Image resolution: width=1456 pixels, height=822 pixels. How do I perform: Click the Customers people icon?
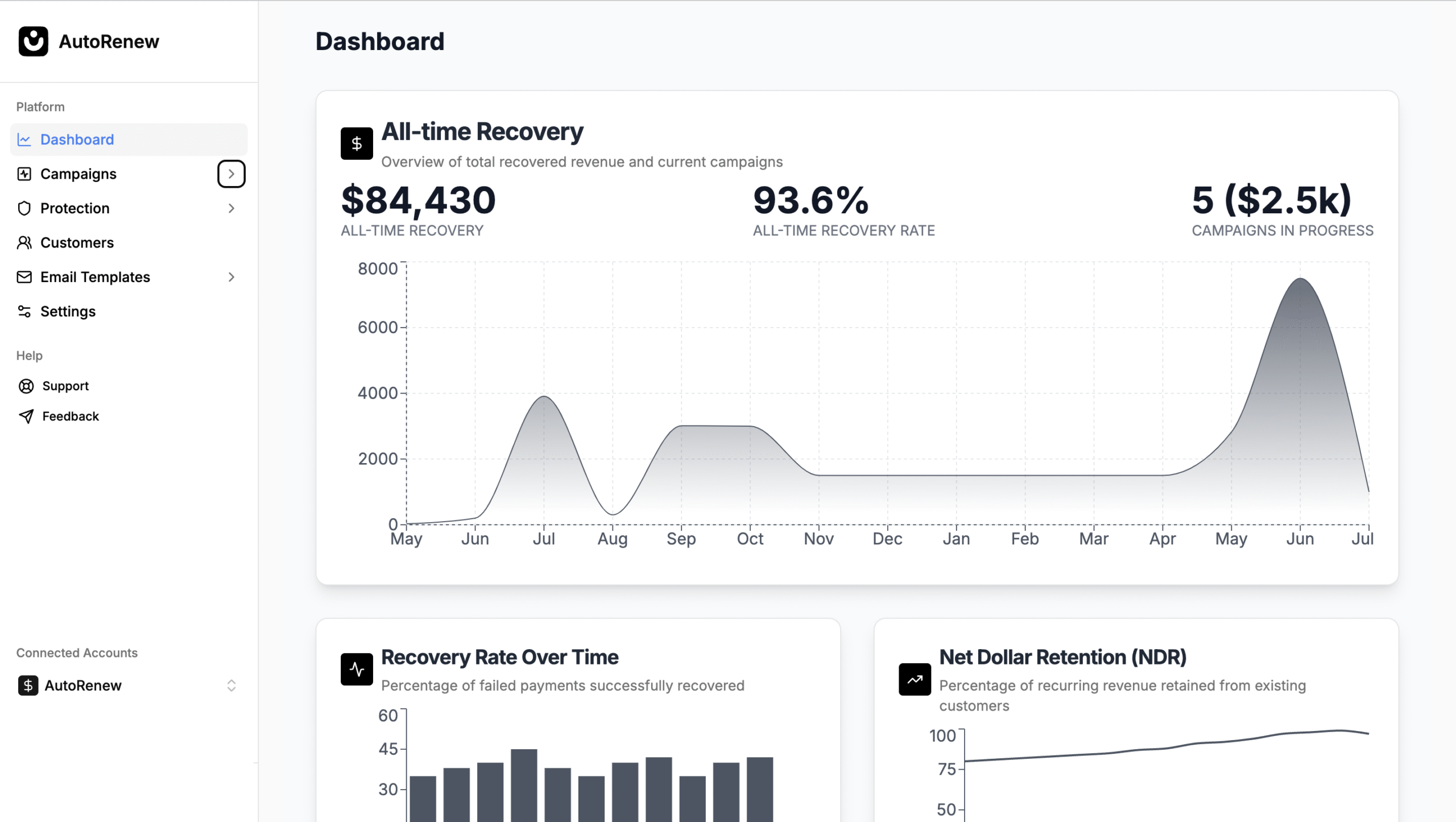click(24, 243)
